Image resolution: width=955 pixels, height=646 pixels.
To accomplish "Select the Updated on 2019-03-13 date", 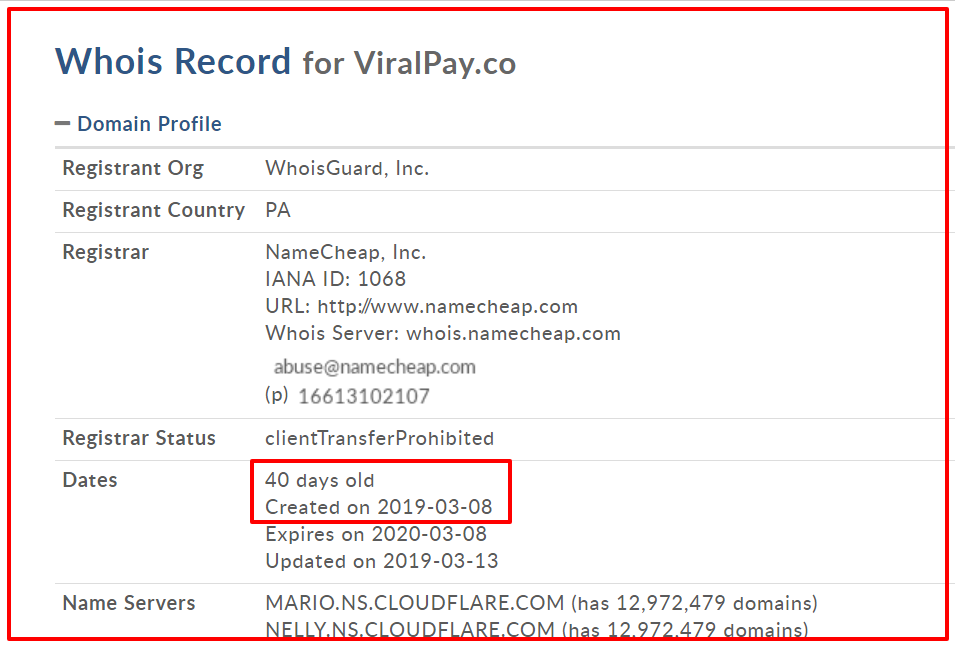I will point(382,561).
